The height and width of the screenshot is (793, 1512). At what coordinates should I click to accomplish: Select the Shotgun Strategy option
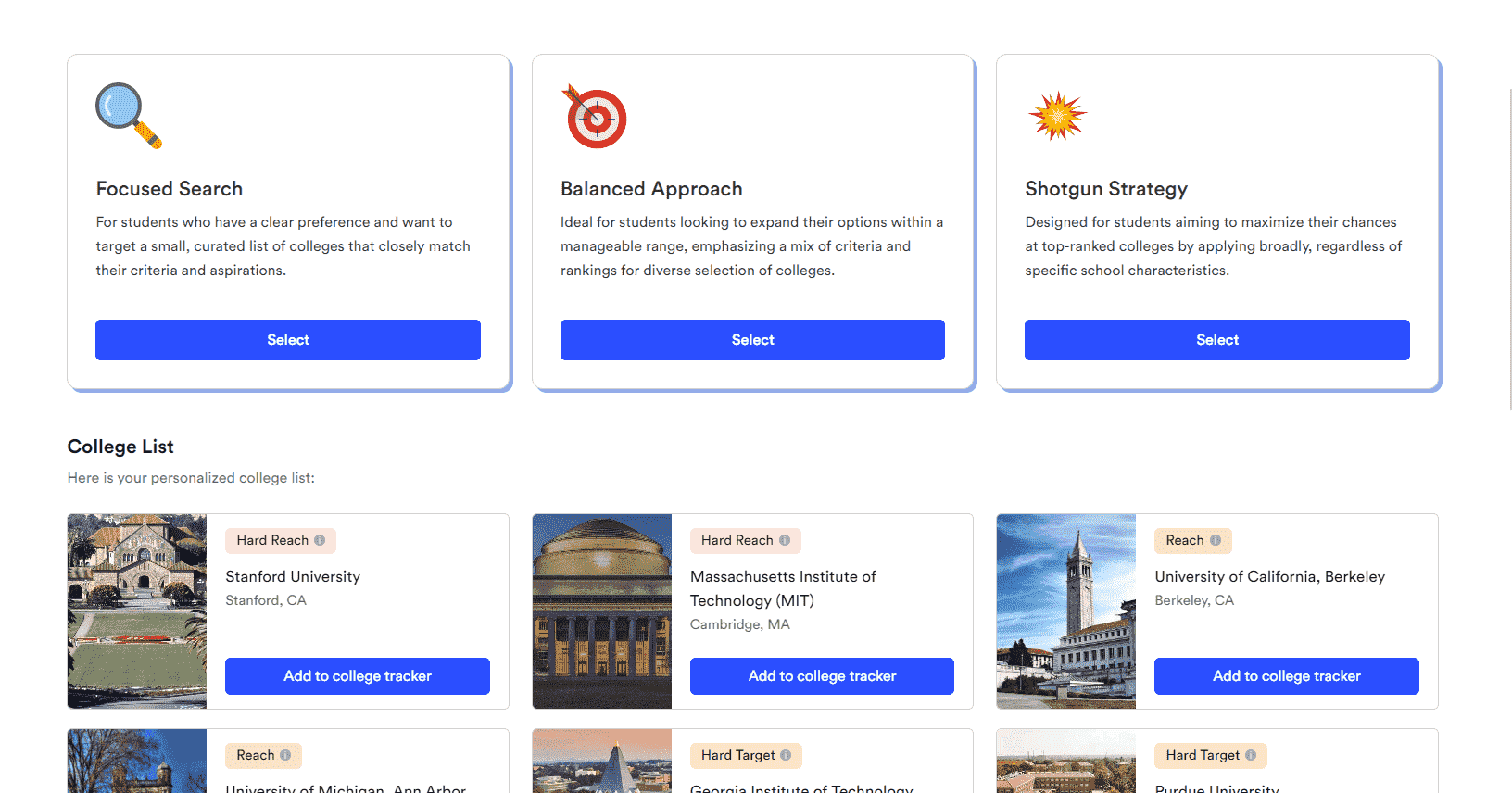pos(1217,340)
